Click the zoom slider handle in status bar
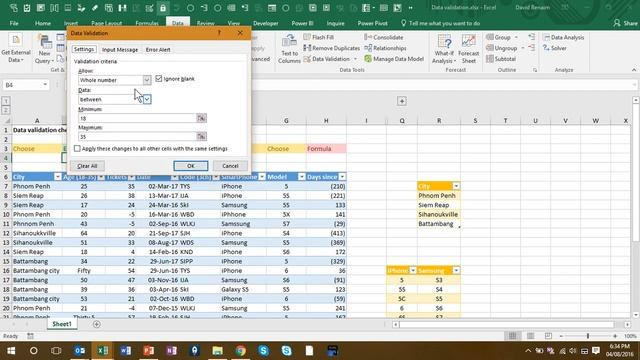The width and height of the screenshot is (640, 360). pyautogui.click(x=588, y=336)
